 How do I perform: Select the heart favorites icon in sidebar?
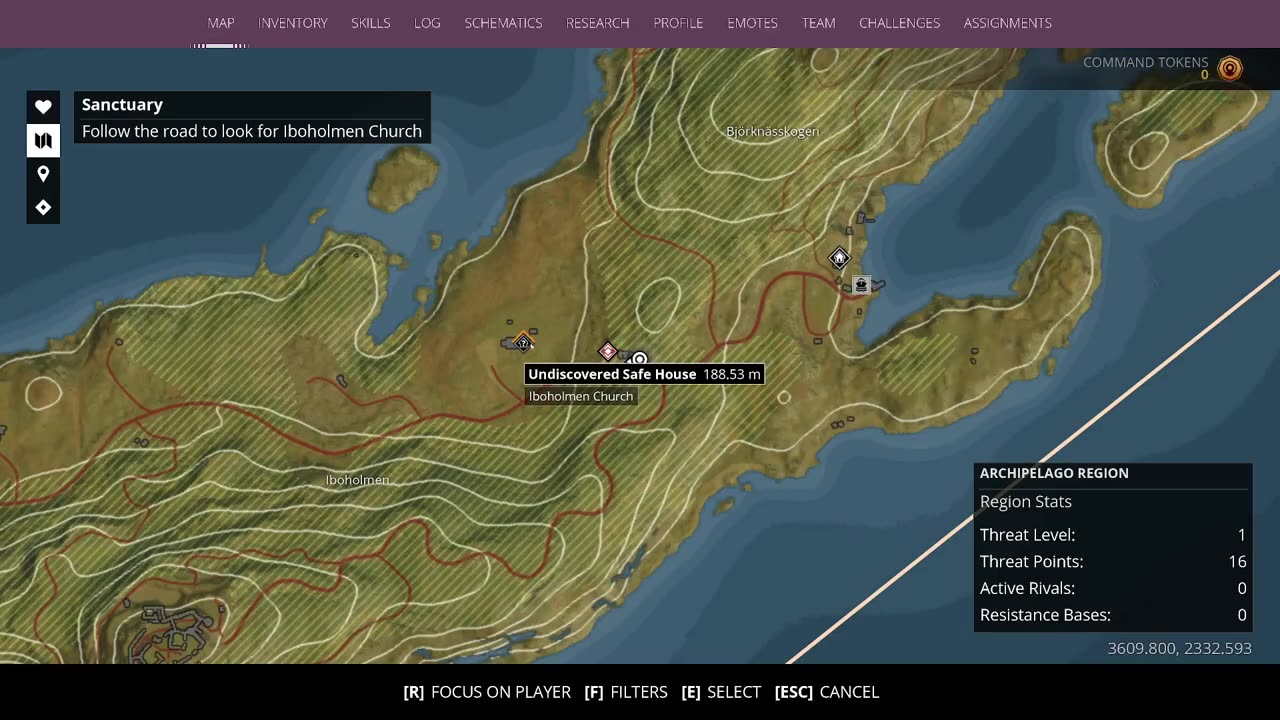(x=43, y=107)
